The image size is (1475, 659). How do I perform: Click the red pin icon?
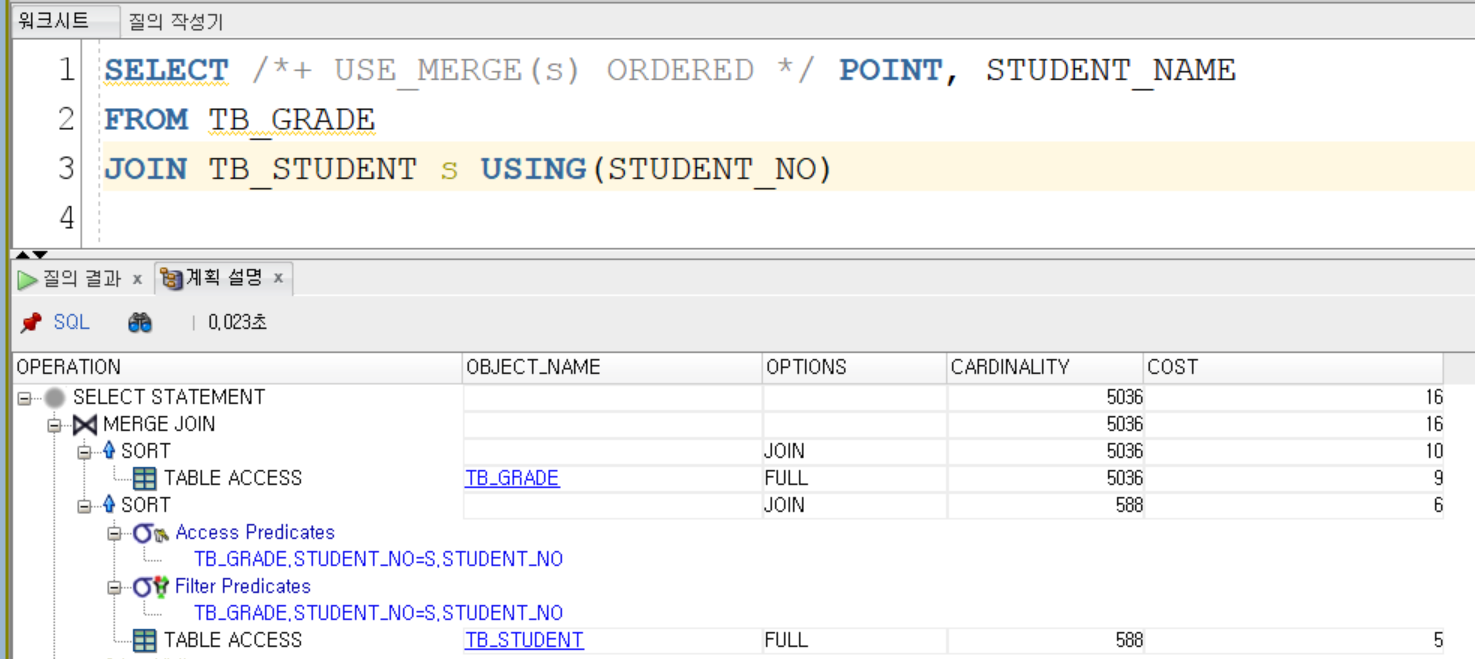tap(31, 323)
